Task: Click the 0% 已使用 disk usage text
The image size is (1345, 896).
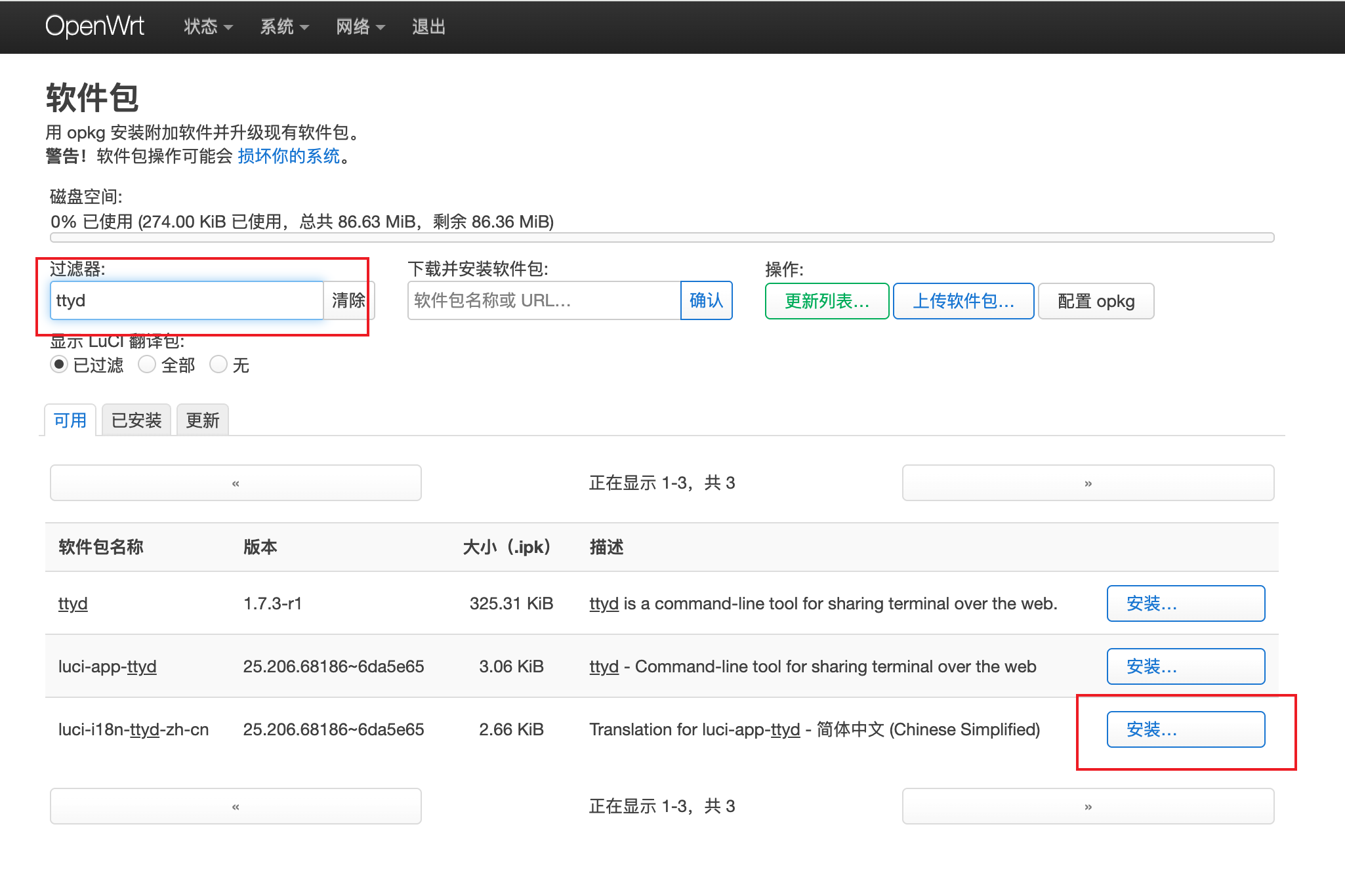Action: pos(302,222)
